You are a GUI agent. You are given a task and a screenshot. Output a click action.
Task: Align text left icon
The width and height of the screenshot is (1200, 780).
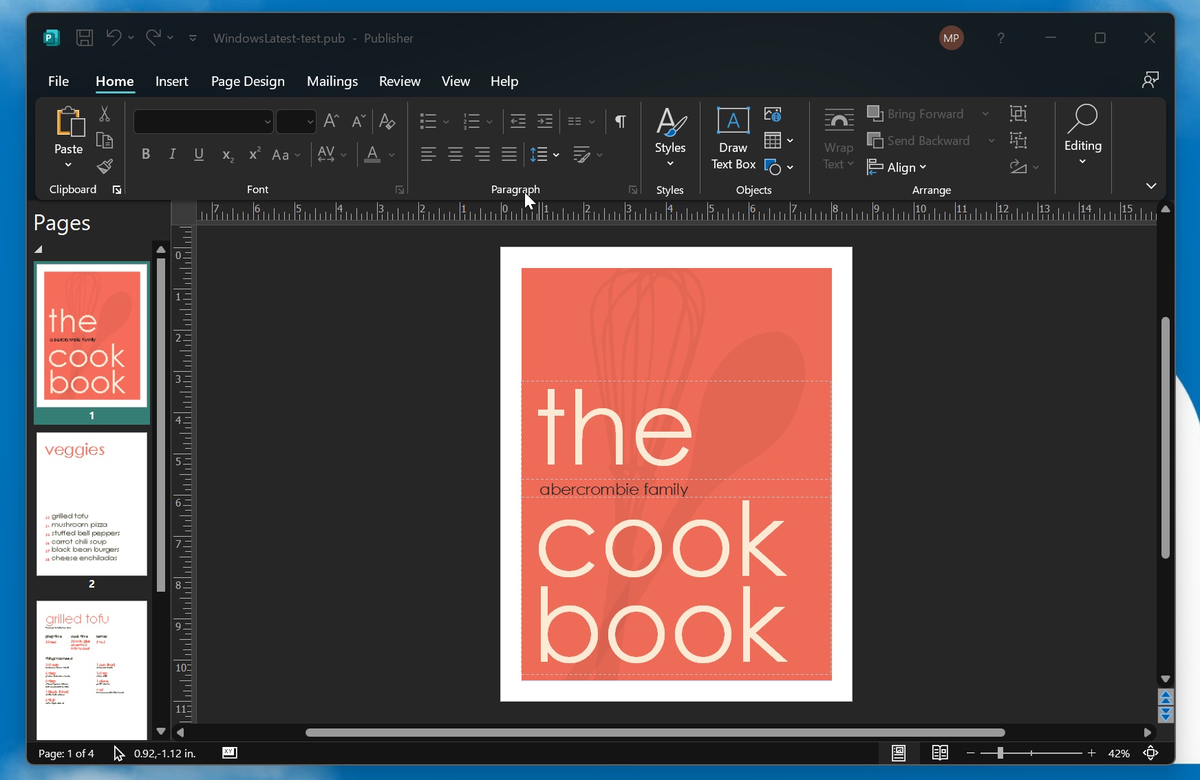428,154
